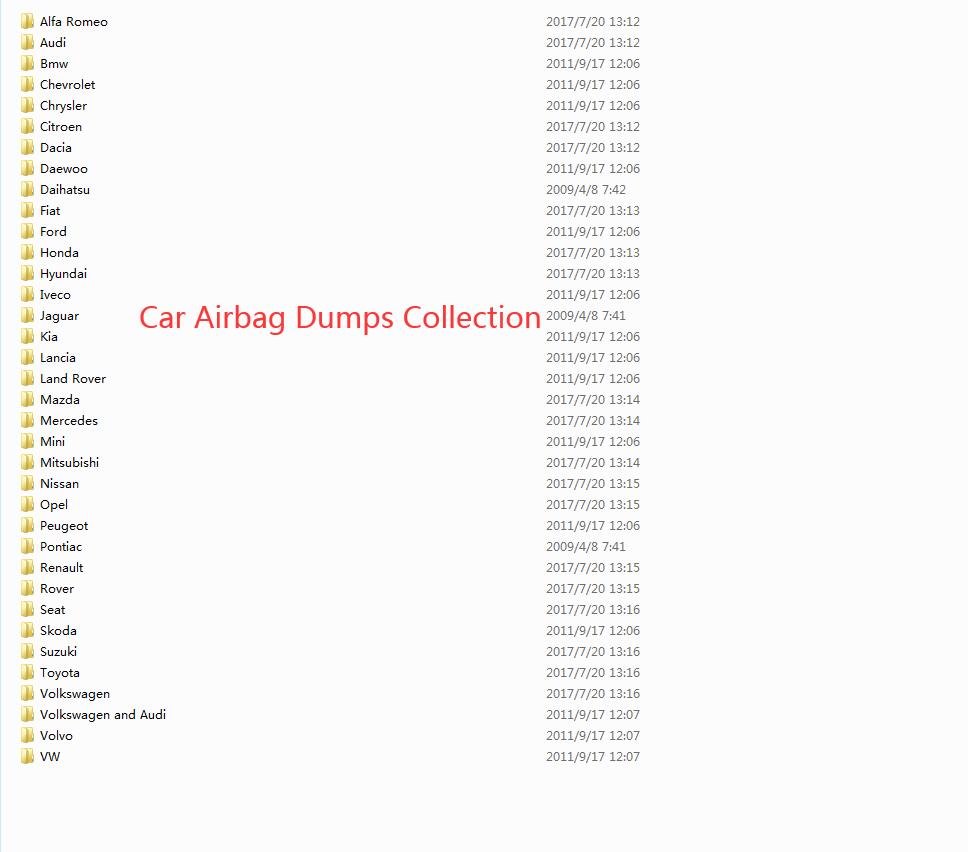Viewport: 968px width, 852px height.
Task: Click the Honda folder icon
Action: click(x=27, y=253)
